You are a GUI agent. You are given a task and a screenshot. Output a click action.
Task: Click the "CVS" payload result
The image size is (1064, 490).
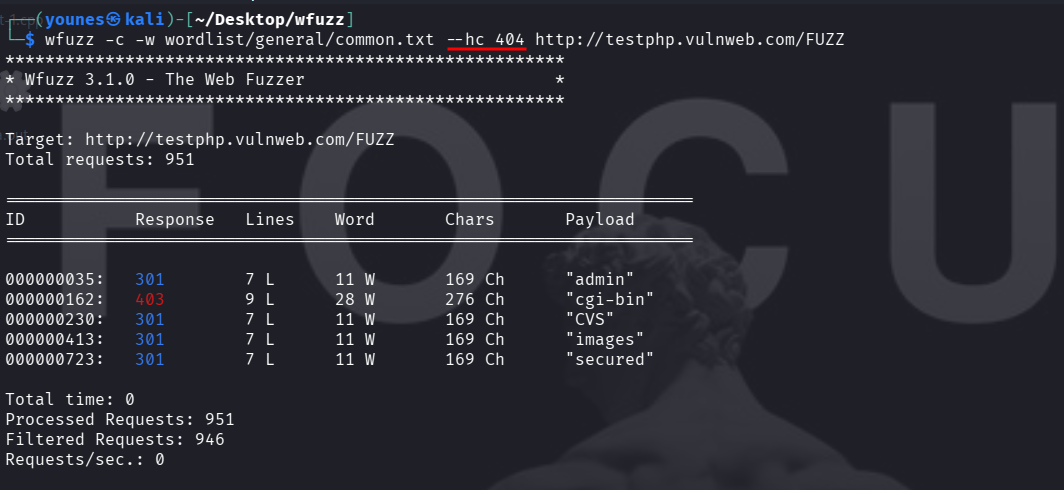590,319
